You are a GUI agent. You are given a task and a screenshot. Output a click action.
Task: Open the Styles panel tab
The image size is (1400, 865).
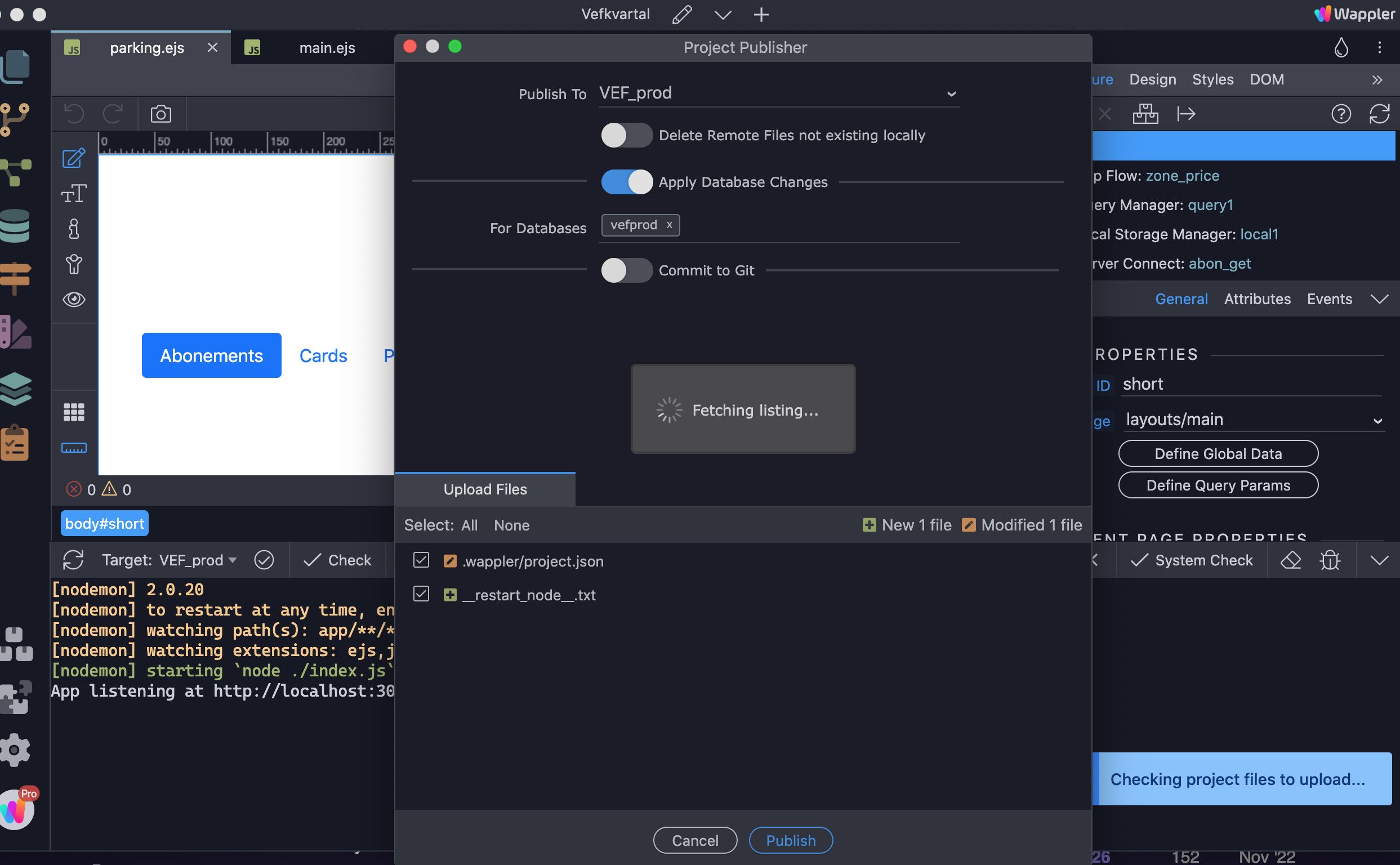click(x=1212, y=79)
